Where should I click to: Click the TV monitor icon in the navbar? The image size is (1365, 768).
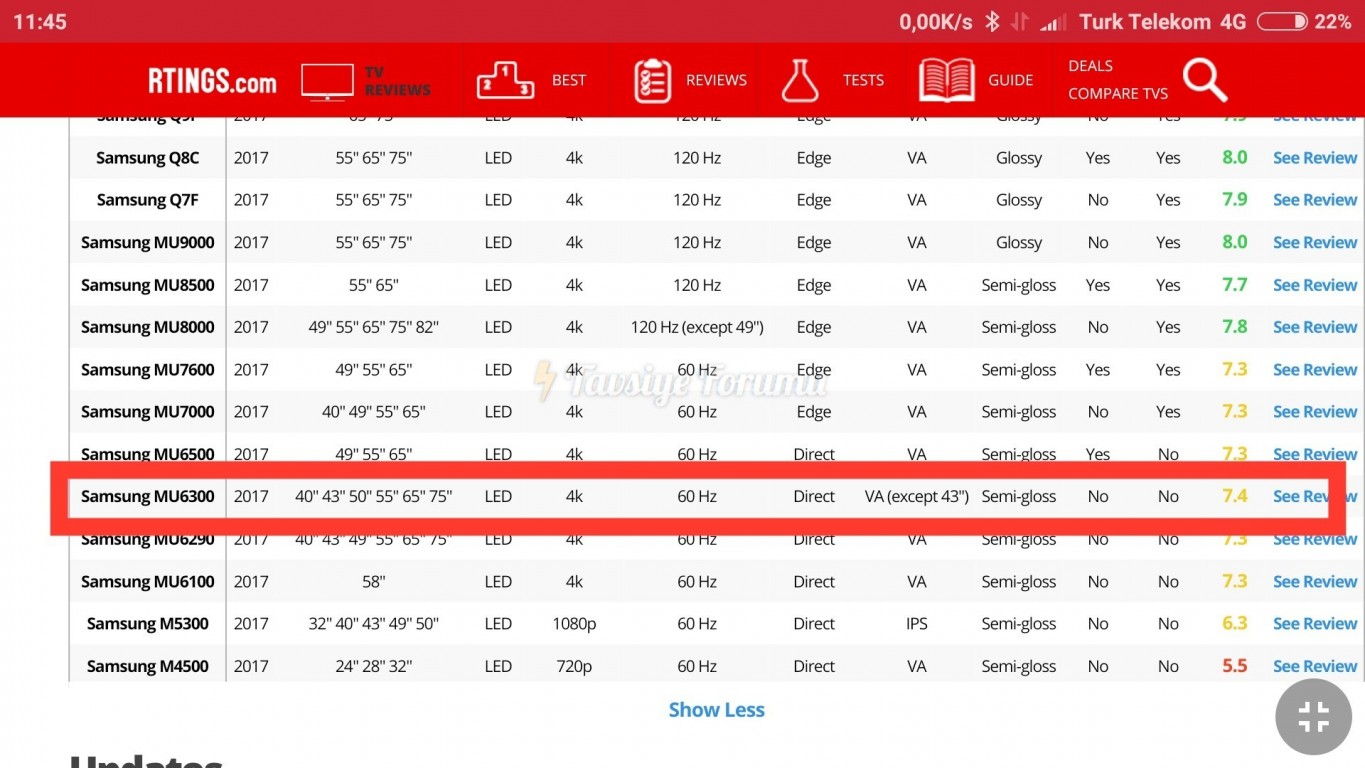click(x=327, y=82)
